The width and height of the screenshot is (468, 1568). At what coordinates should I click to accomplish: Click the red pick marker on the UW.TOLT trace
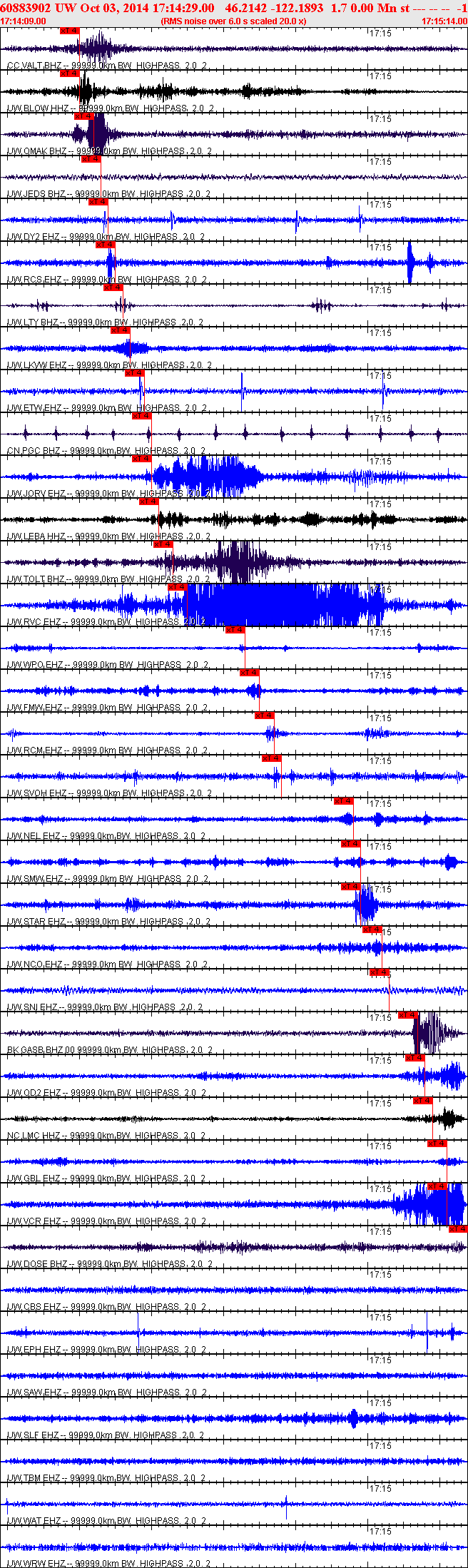click(x=163, y=544)
